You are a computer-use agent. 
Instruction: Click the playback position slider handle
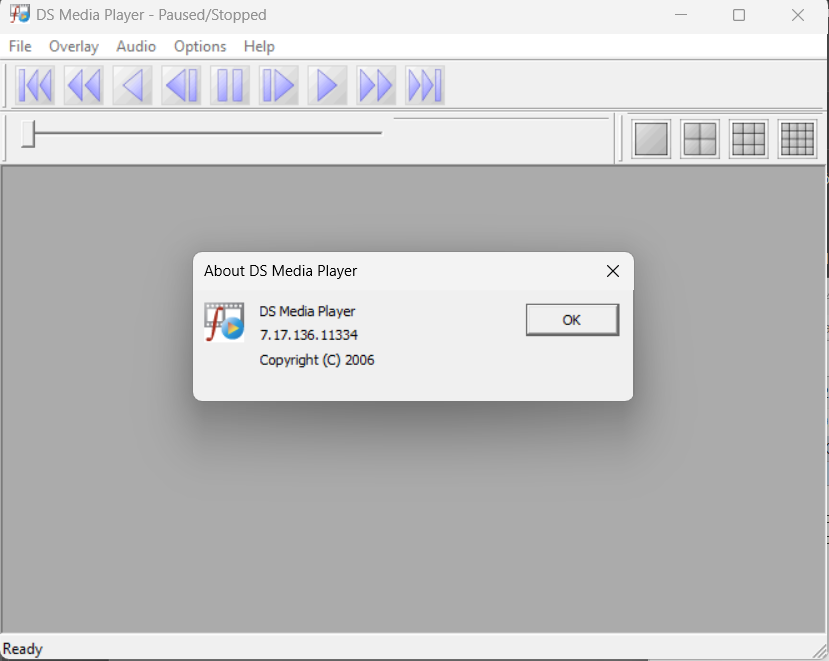click(28, 133)
